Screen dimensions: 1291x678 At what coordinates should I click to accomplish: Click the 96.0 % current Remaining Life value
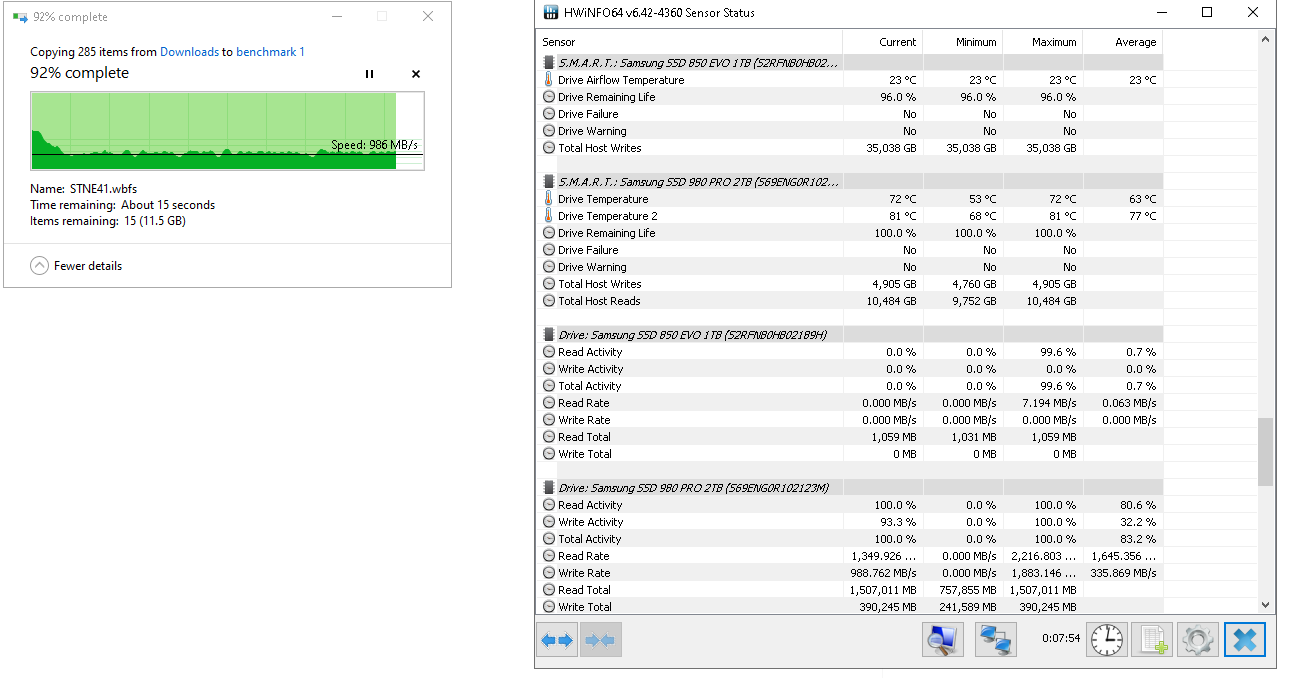[898, 97]
